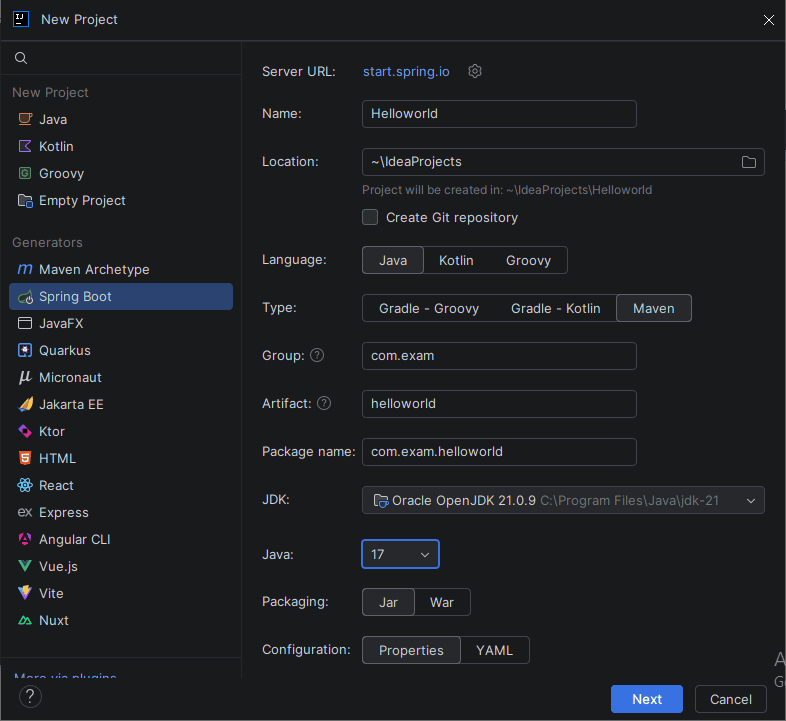Click the React atom icon

pyautogui.click(x=25, y=485)
